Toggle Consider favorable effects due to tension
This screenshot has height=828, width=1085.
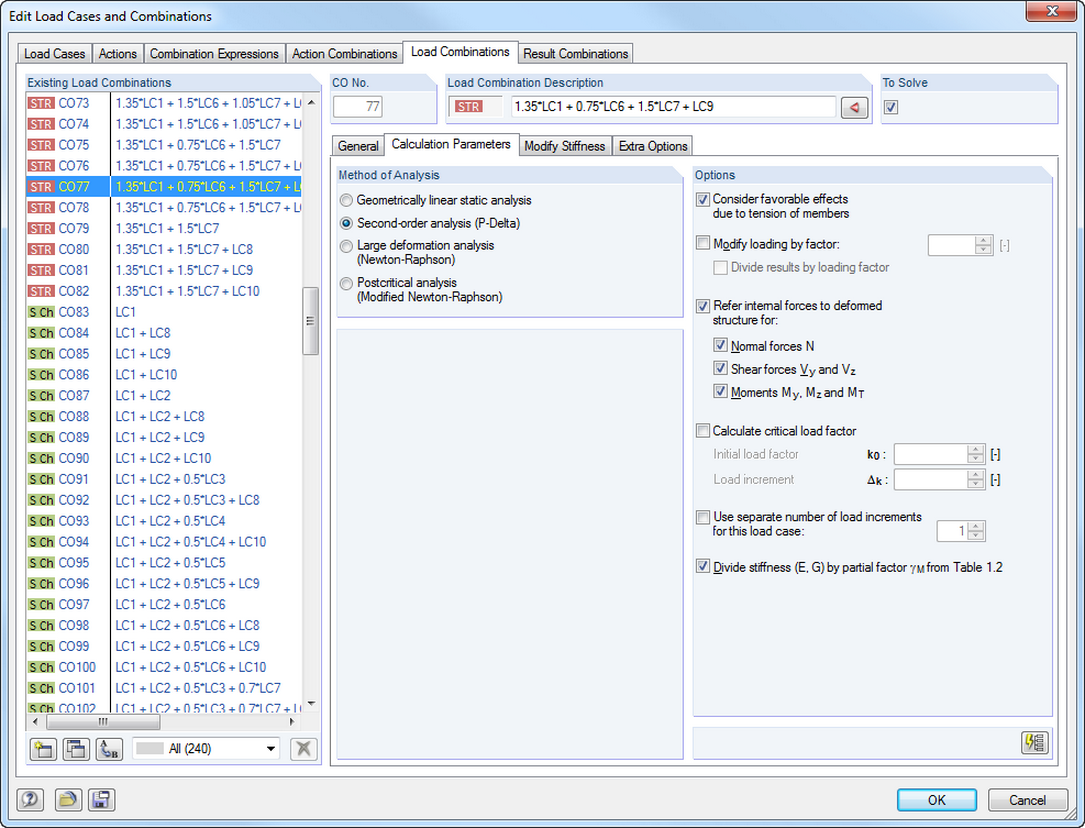pyautogui.click(x=703, y=199)
